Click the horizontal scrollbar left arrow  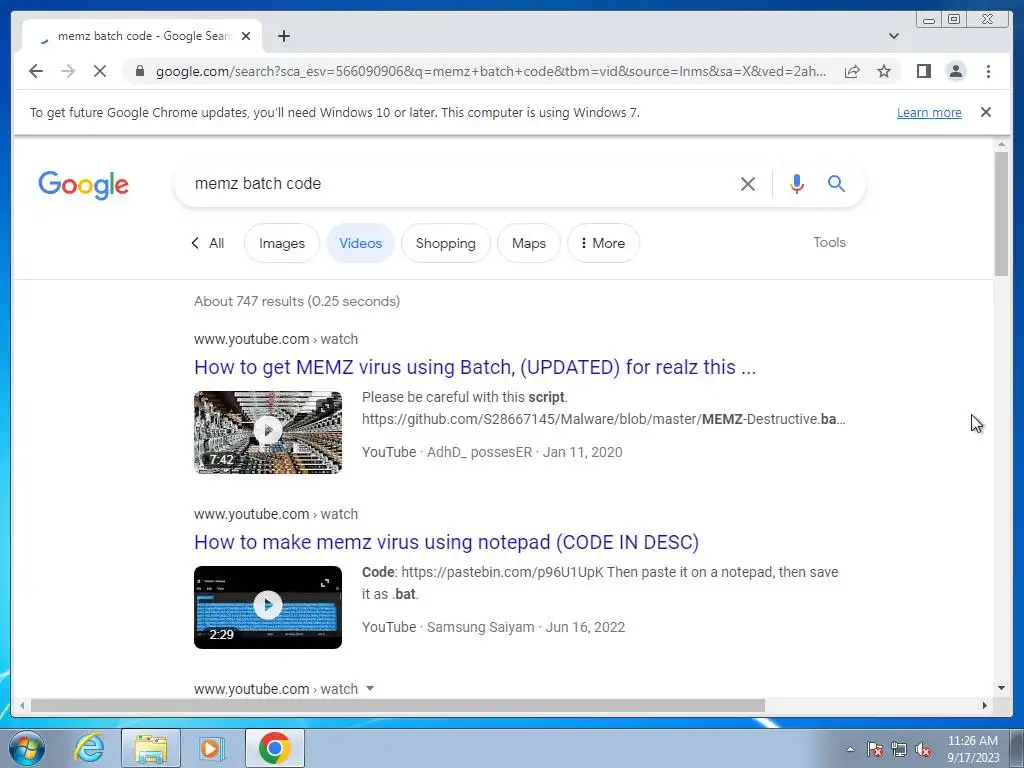click(x=22, y=705)
